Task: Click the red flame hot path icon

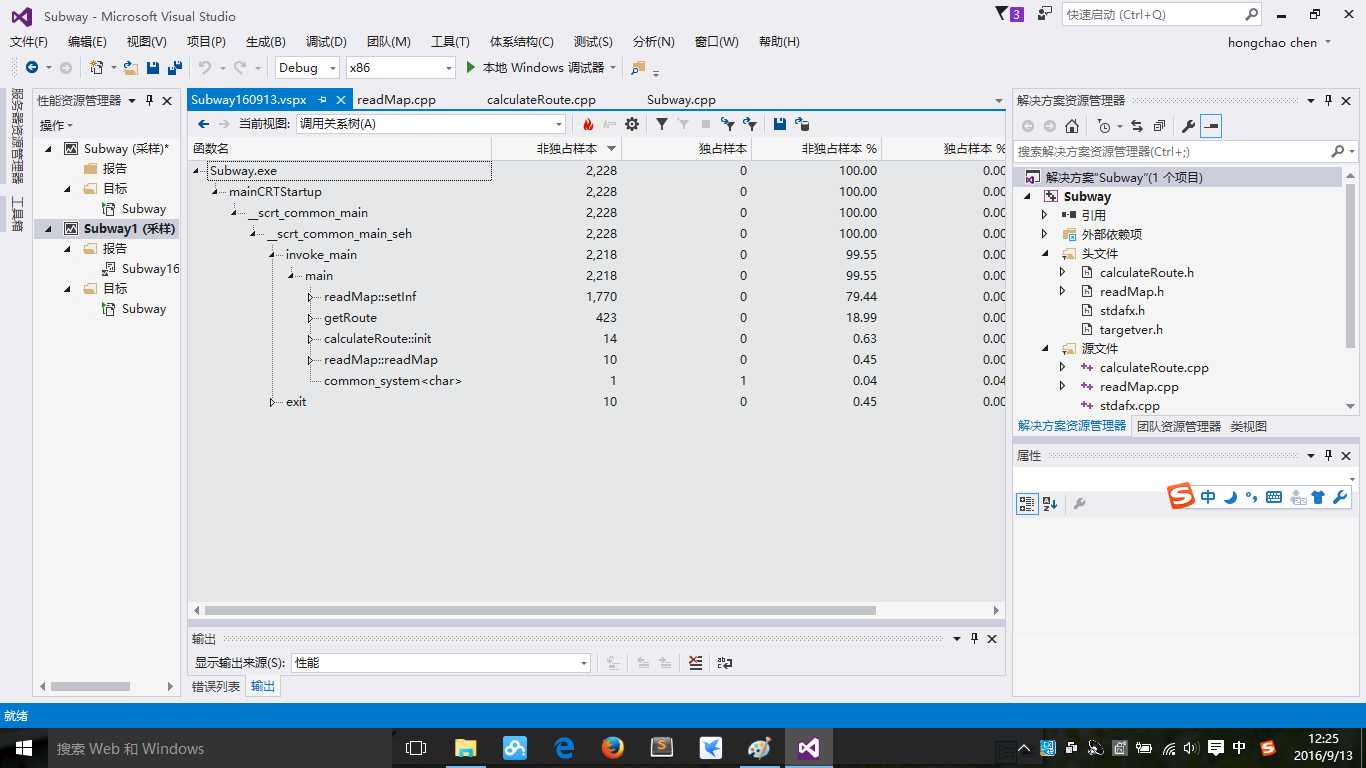Action: click(588, 124)
